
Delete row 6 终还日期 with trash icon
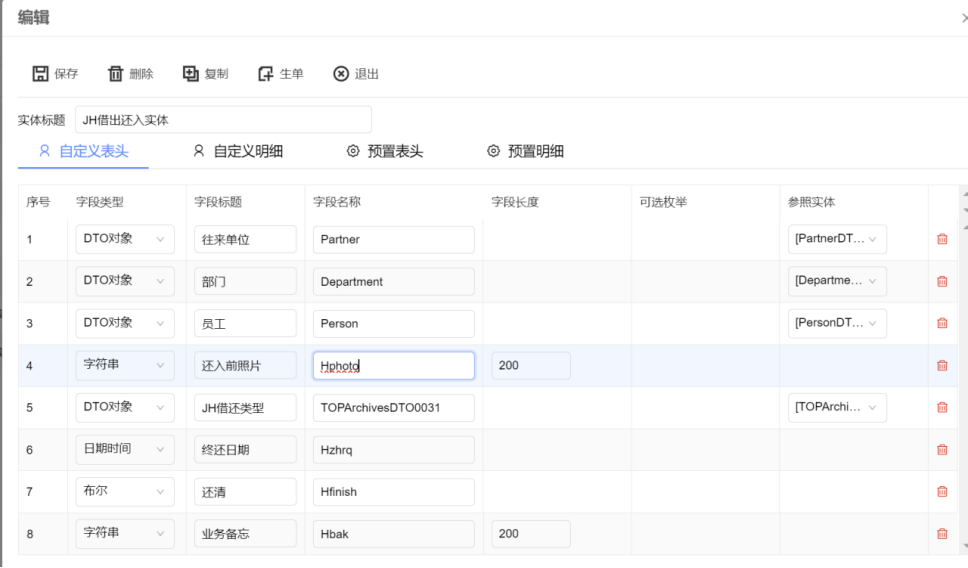(942, 449)
